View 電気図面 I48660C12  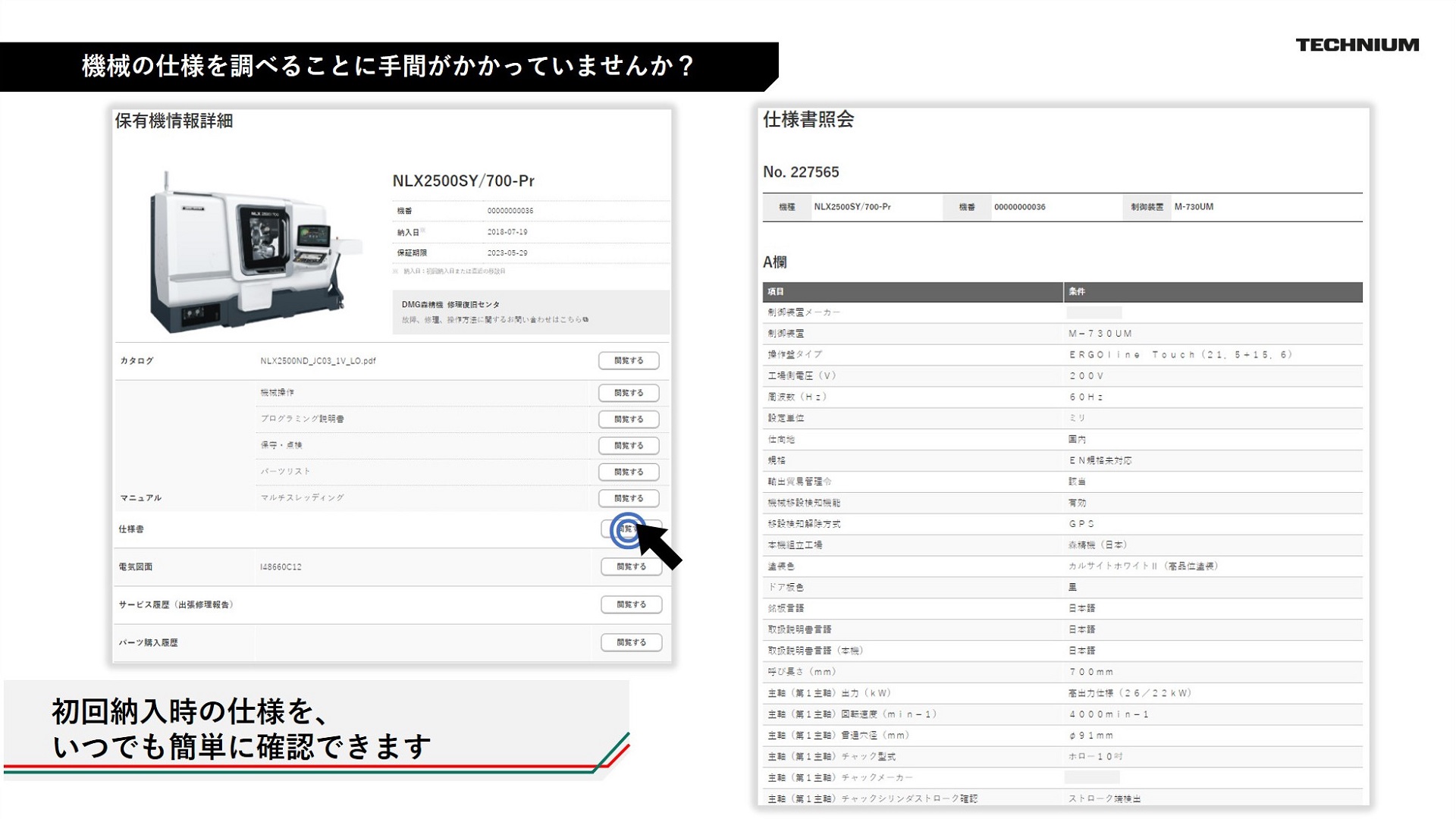coord(631,566)
